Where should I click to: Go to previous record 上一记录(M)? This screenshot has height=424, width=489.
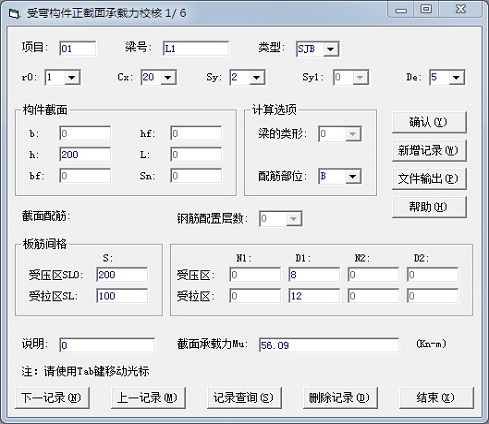click(148, 398)
